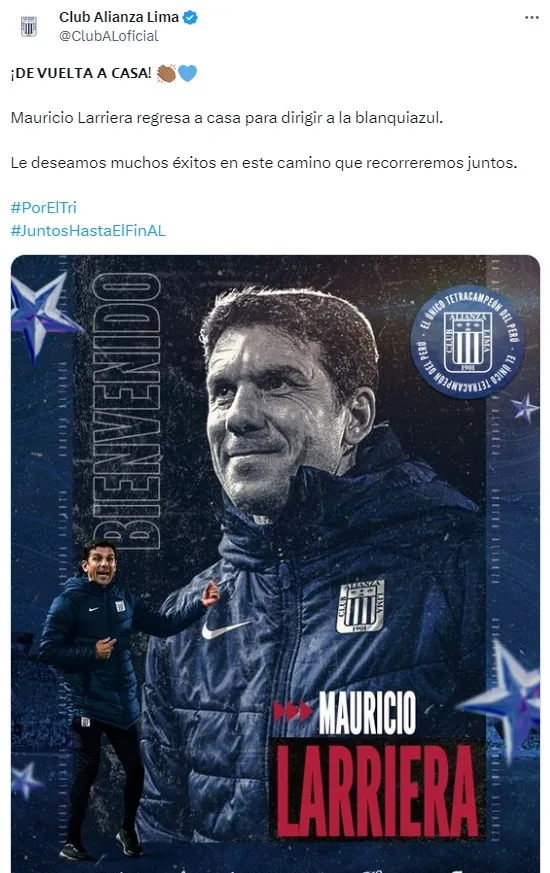Click the blue verified badge icon
550x873 pixels.
(190, 18)
